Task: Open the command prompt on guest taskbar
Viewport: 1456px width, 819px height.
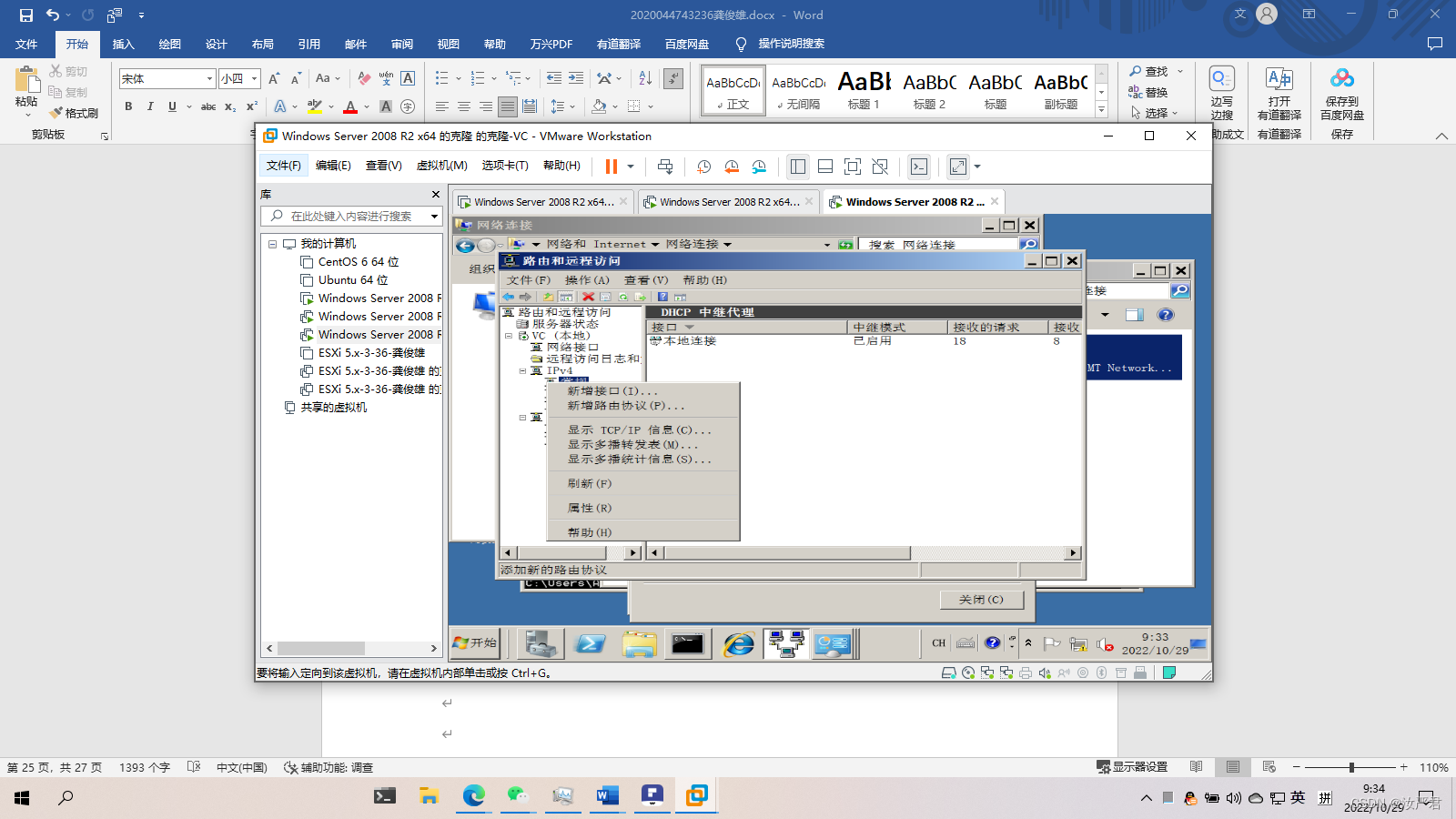Action: [688, 643]
